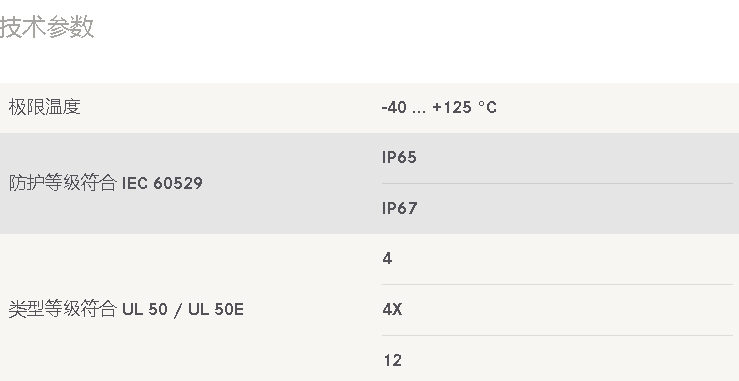This screenshot has height=381, width=739.
Task: Select the 防护等级符合 IEC 60529 label
Action: 106,183
